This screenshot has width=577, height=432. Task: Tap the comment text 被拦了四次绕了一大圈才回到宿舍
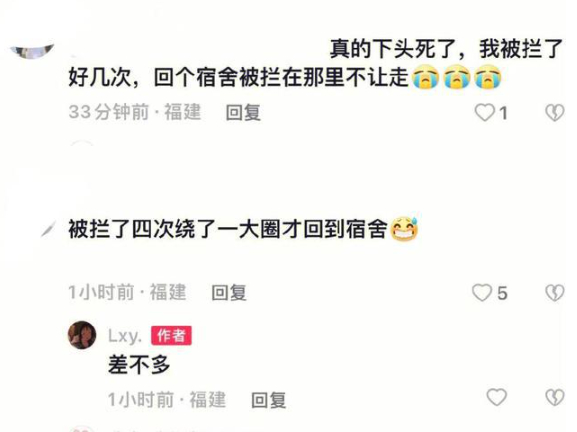click(228, 229)
